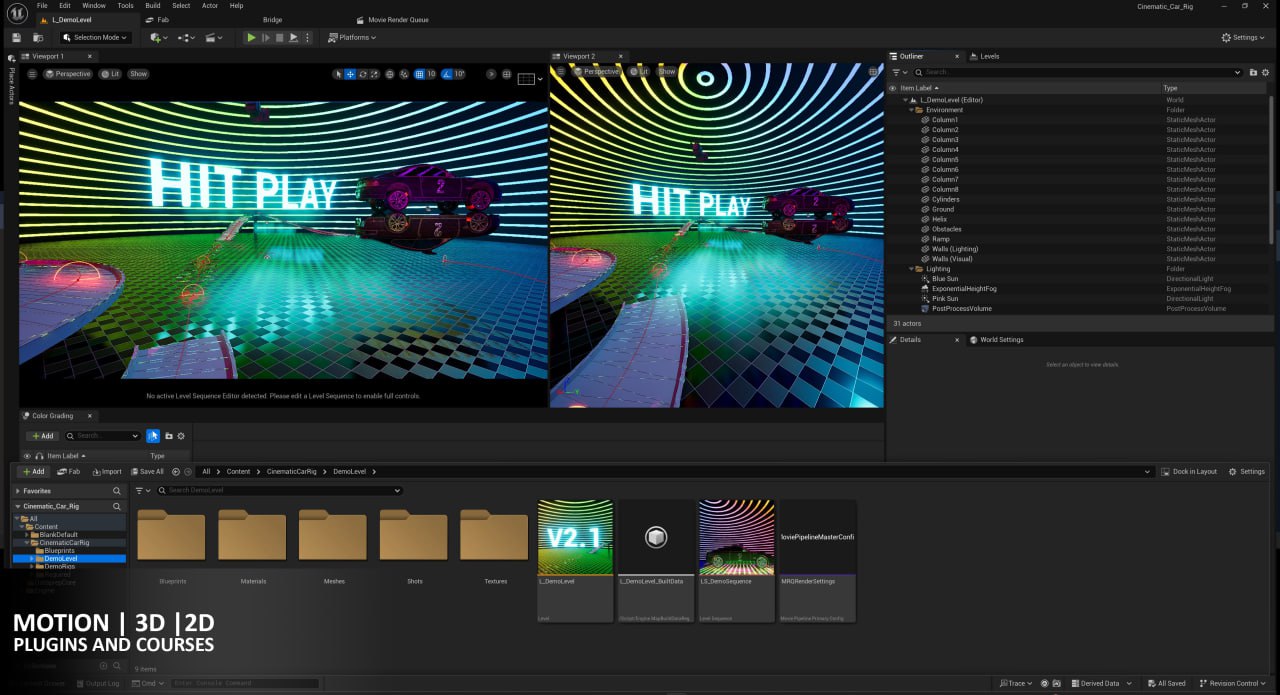Screen dimensions: 1280x695
Task: Expand the Favorites section
Action: click(17, 491)
